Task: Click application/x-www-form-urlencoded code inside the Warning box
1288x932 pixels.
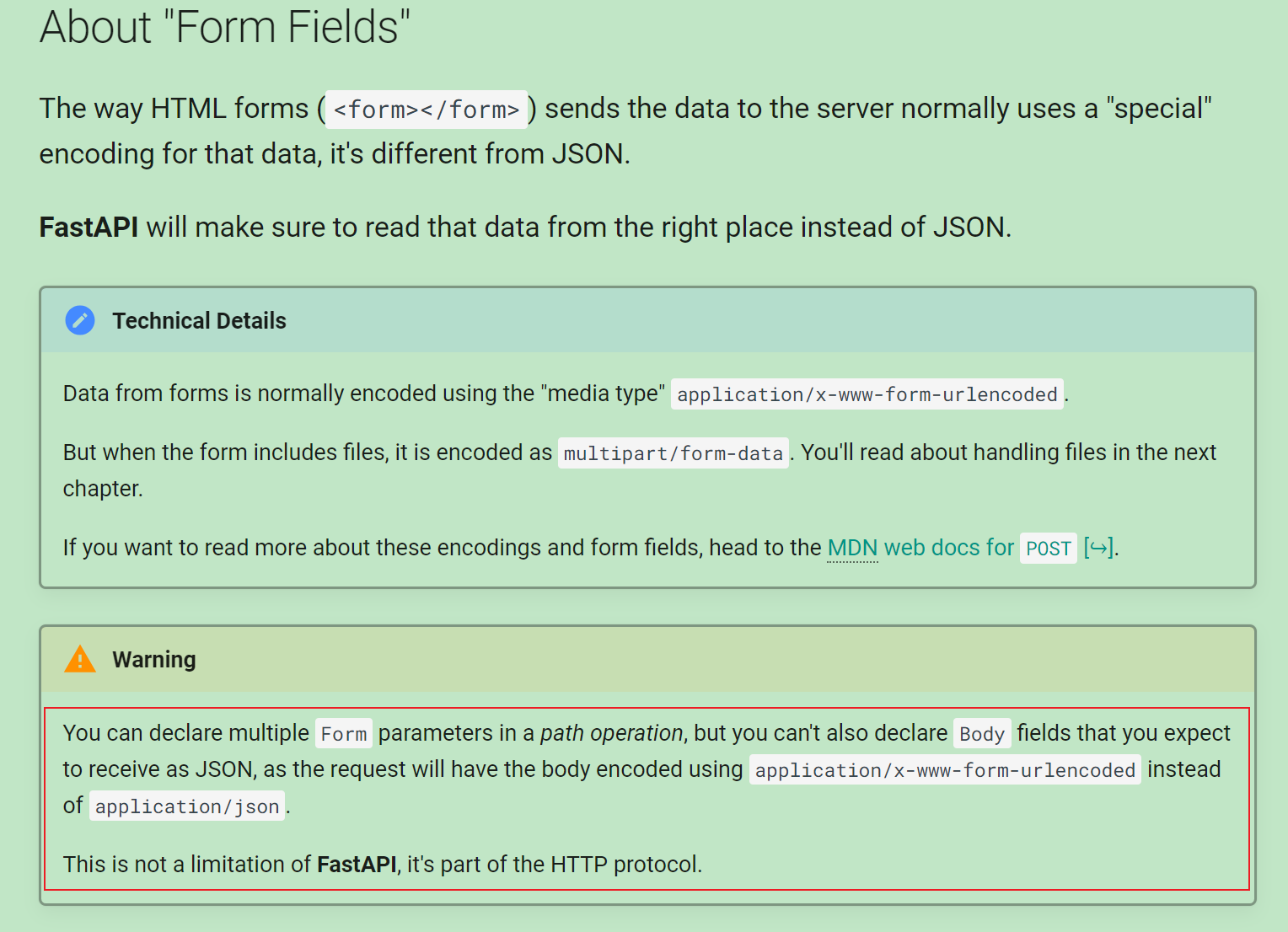Action: click(945, 770)
